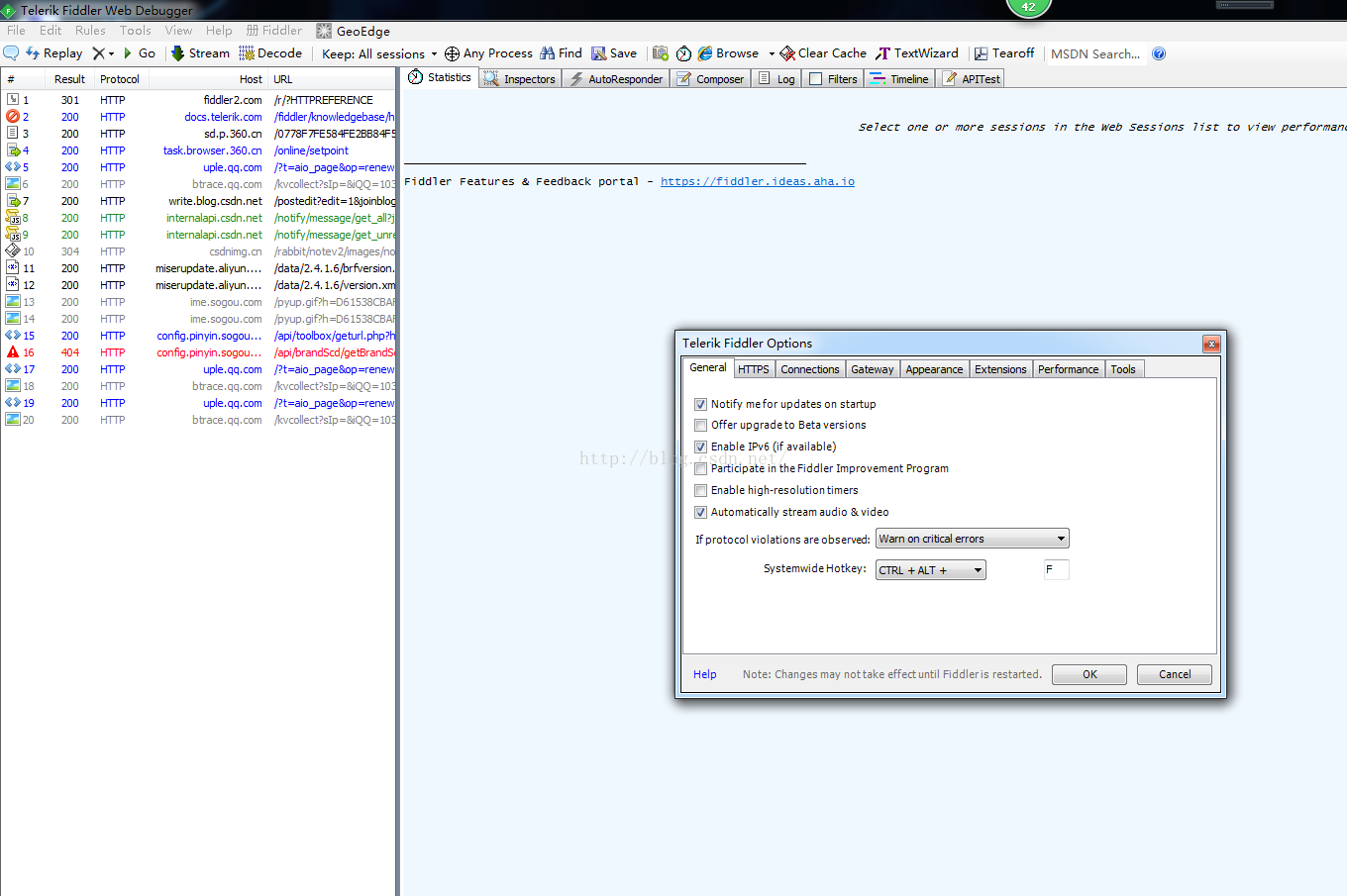Open protocol violations dropdown
Viewport: 1347px width, 896px height.
[x=973, y=539]
